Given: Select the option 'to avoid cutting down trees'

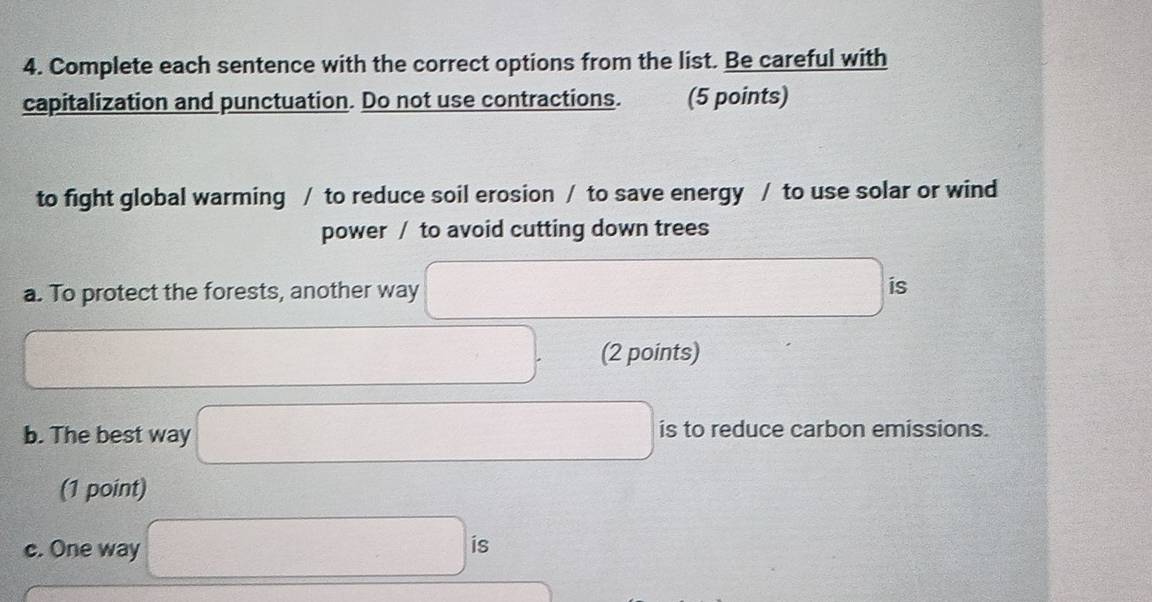Looking at the screenshot, I should coord(565,231).
